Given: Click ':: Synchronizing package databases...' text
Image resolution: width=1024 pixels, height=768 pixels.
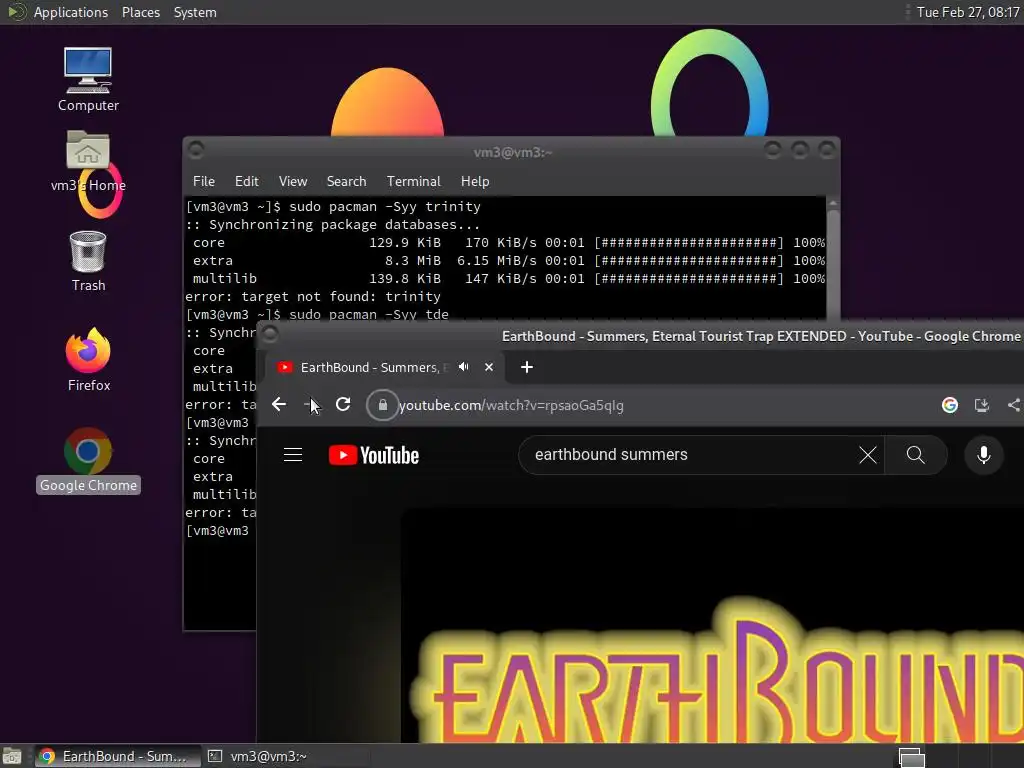Looking at the screenshot, I should click(x=332, y=225).
